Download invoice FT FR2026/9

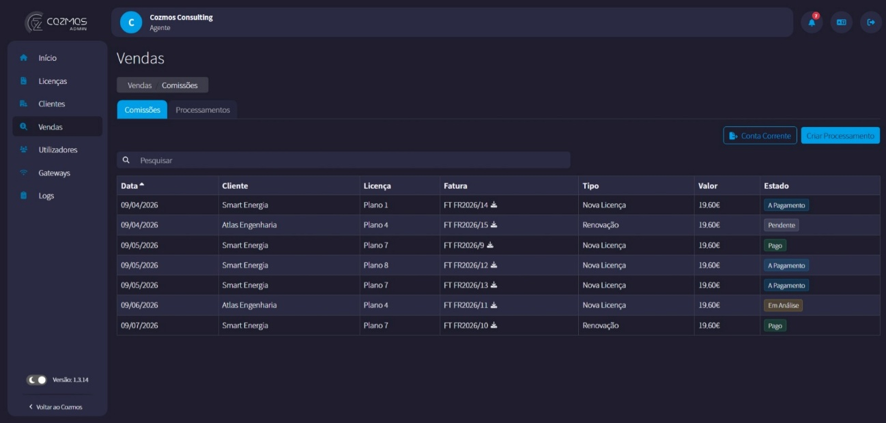[490, 245]
